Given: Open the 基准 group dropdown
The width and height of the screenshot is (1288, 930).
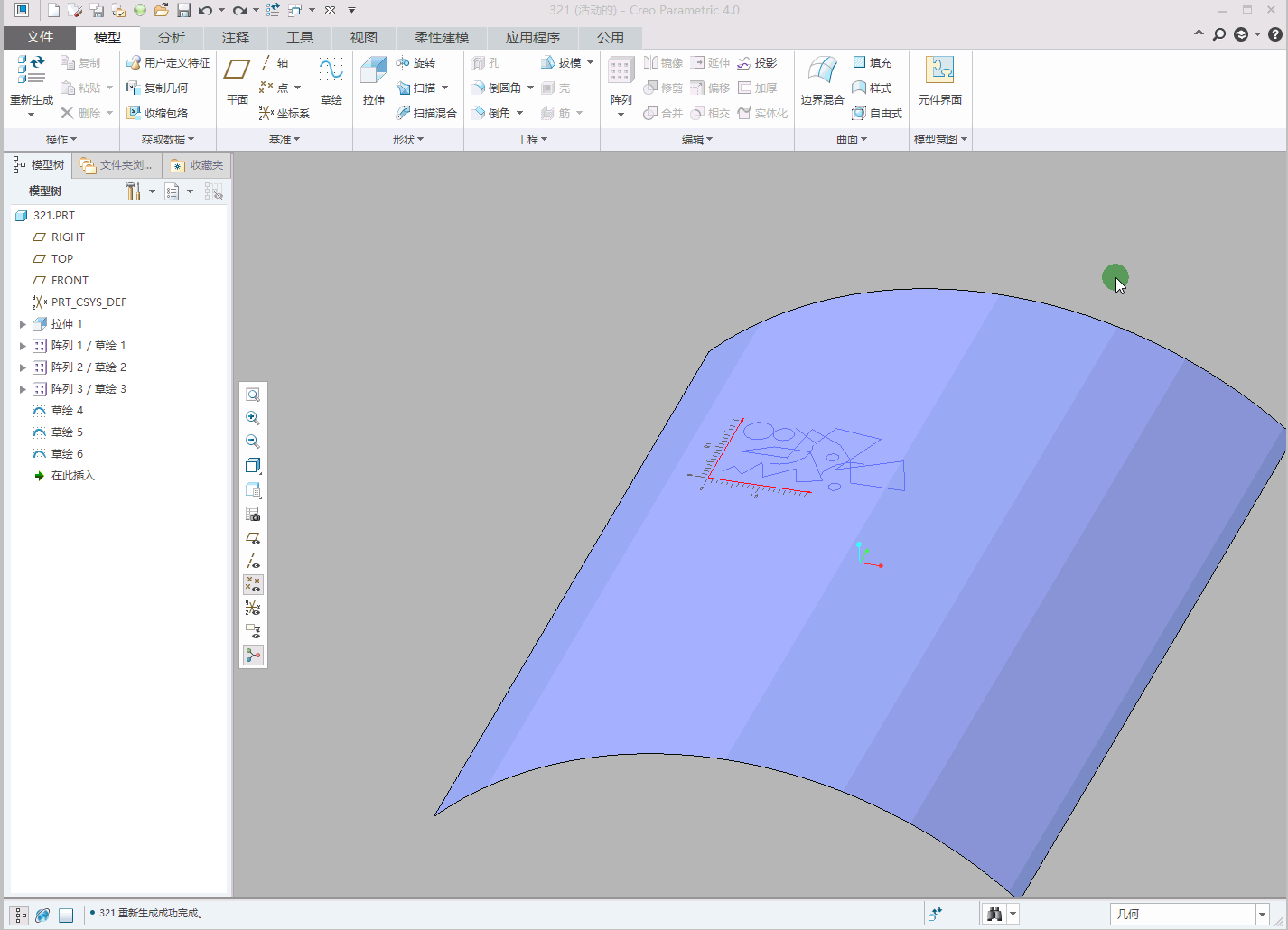Looking at the screenshot, I should click(x=285, y=139).
